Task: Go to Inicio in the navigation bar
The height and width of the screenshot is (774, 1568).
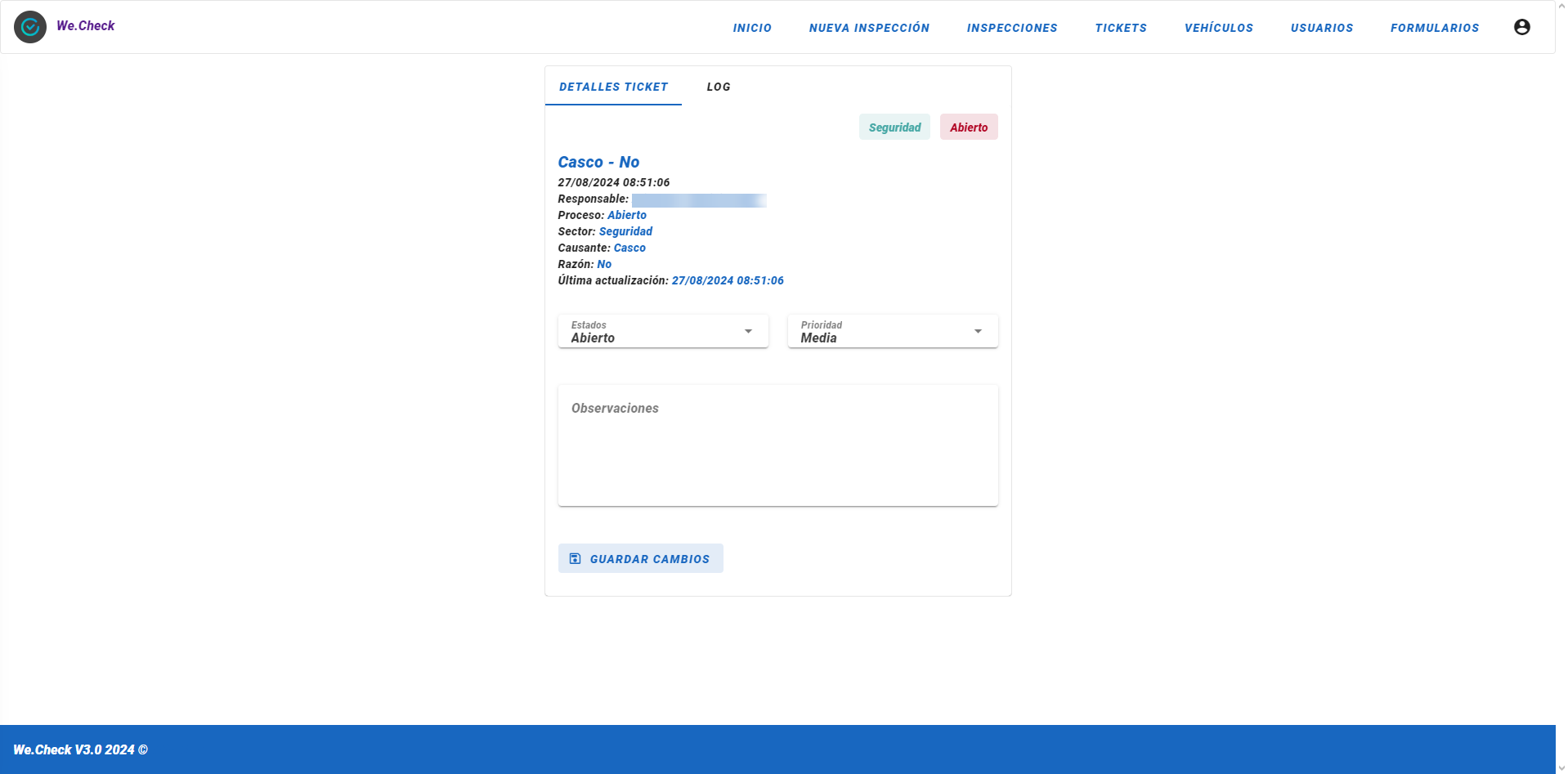Action: 752,28
